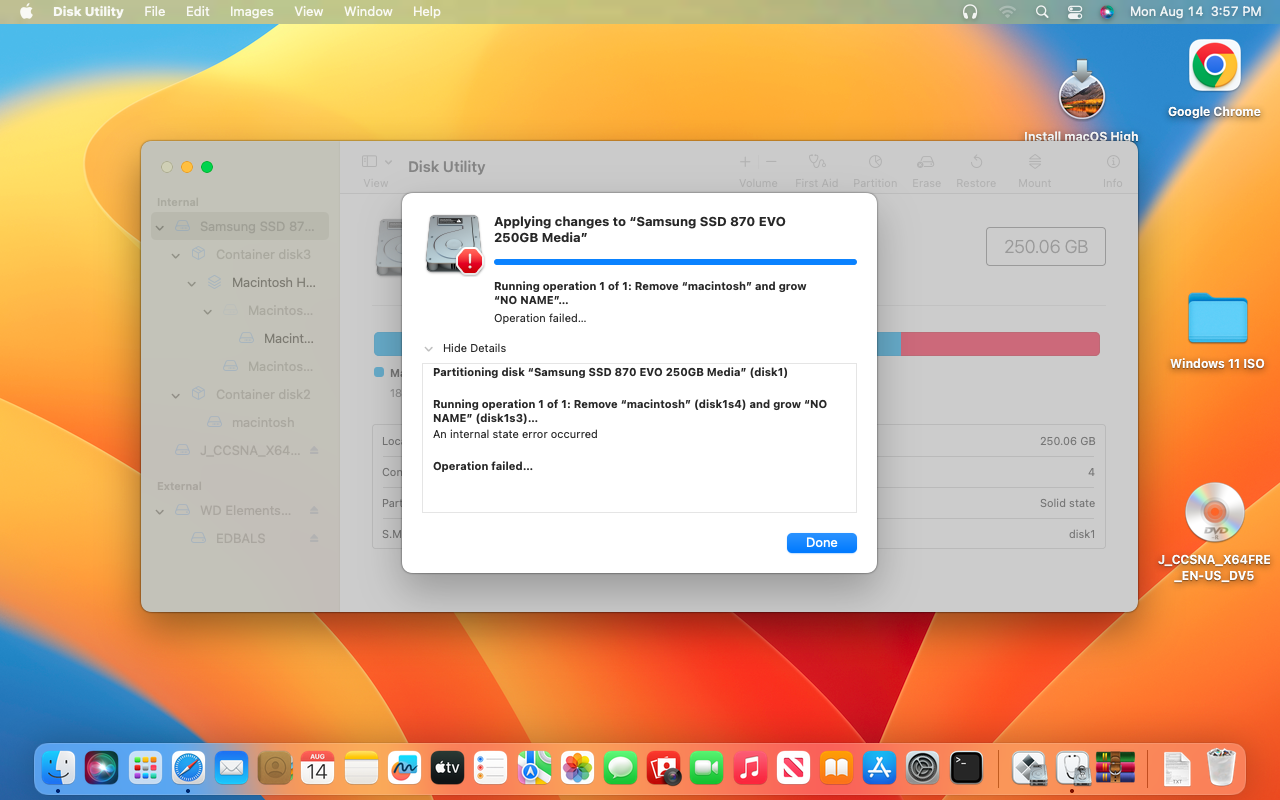Image resolution: width=1280 pixels, height=800 pixels.
Task: Click the minus remove Volume icon
Action: [771, 162]
